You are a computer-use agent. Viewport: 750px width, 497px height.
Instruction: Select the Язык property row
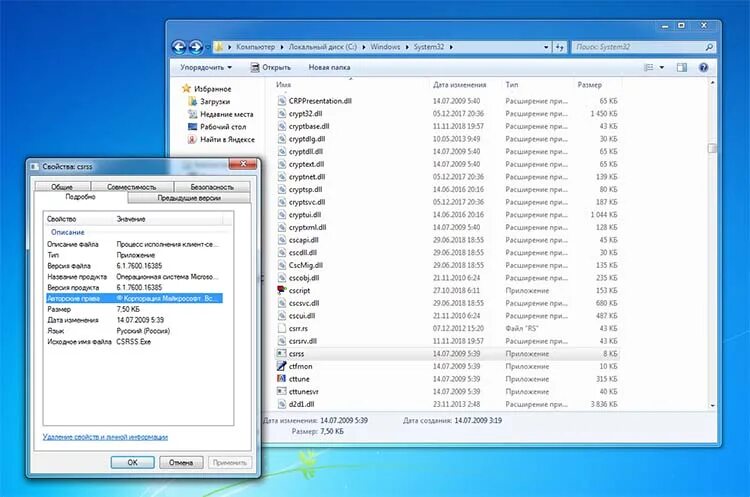click(x=134, y=331)
